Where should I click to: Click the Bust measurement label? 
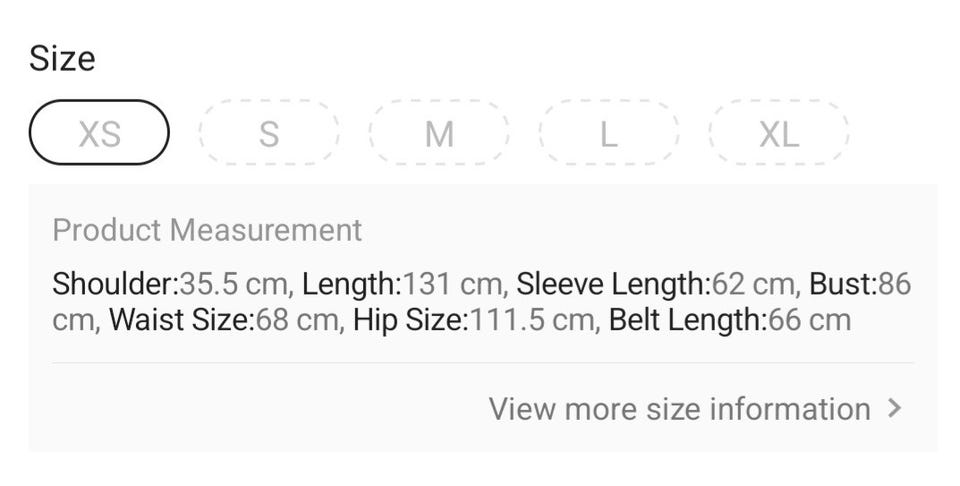(842, 285)
